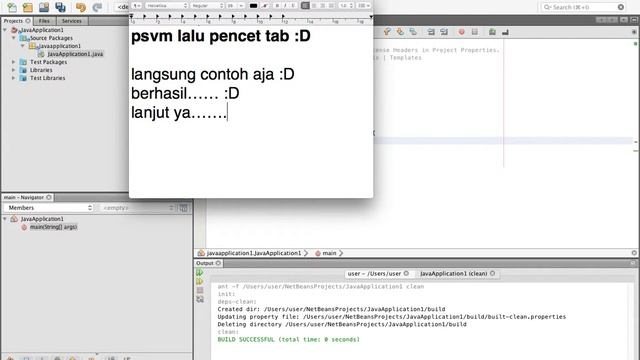This screenshot has height=360, width=640.
Task: Click the New Project icon in NetBeans toolbar
Action: click(28, 7)
